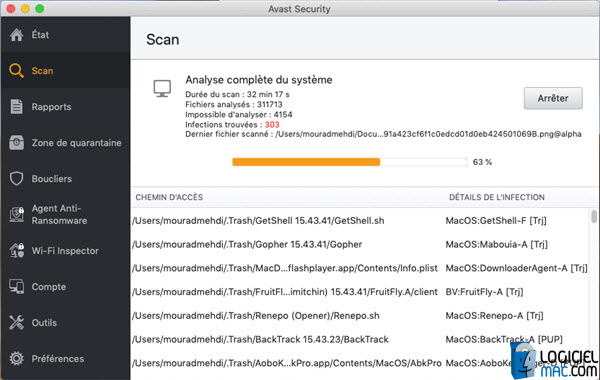
Task: Click the Zone de quarantaine chest icon
Action: (x=16, y=143)
